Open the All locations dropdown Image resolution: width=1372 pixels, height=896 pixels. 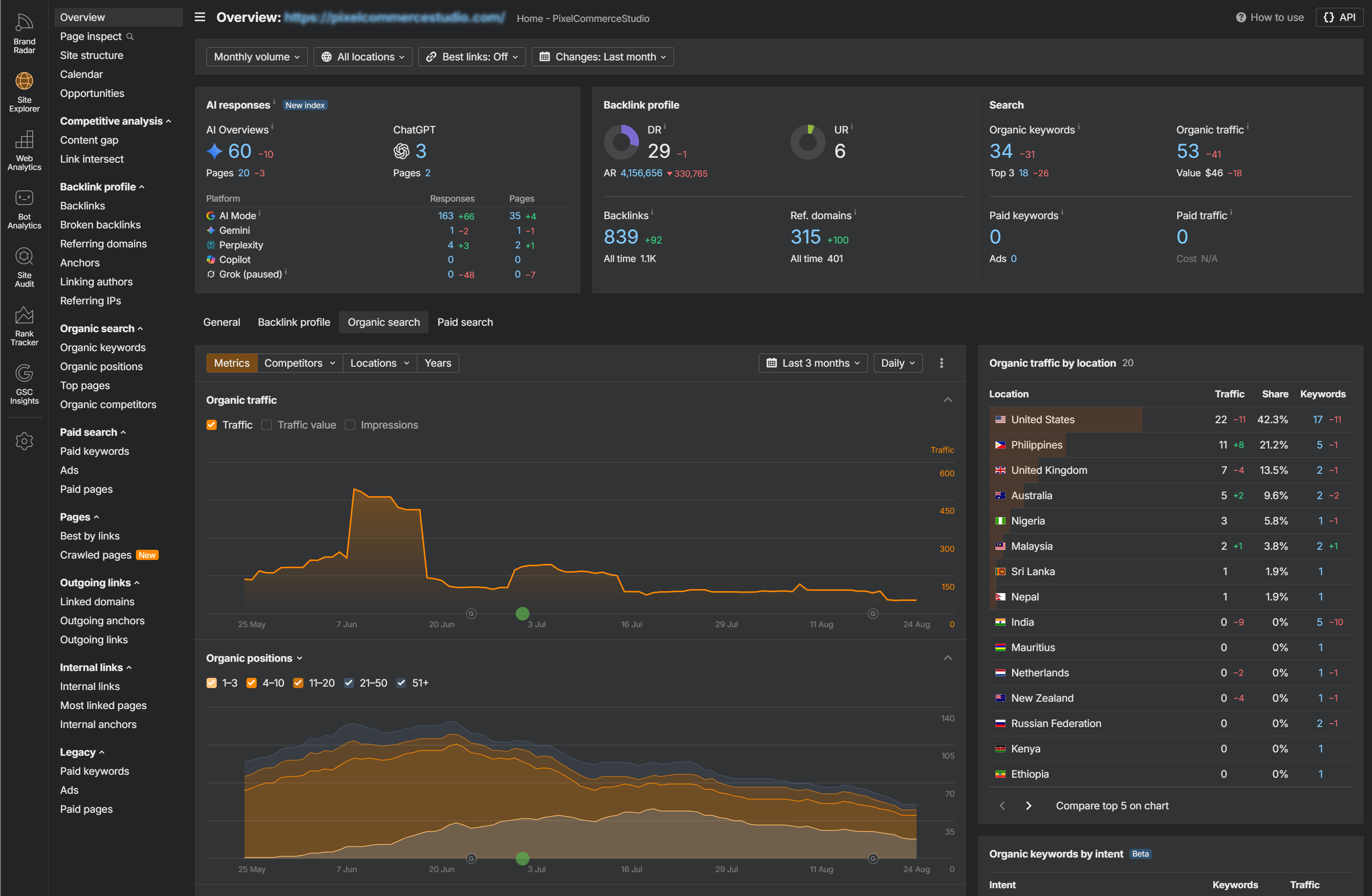pyautogui.click(x=362, y=56)
